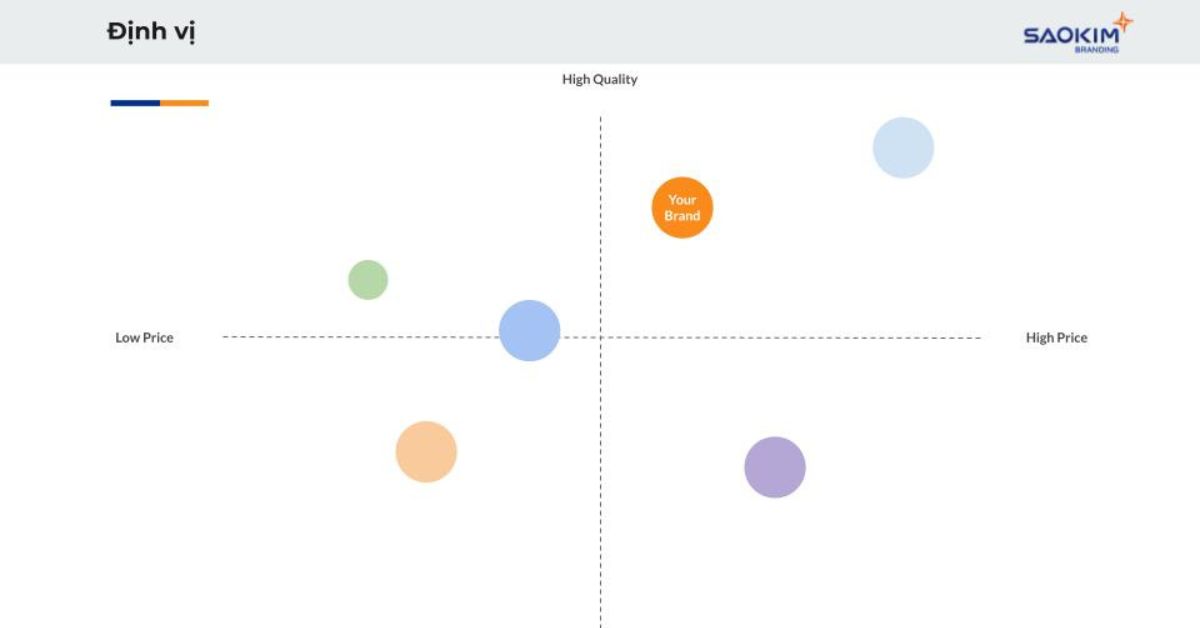Click the Brand text inside the orange circle
This screenshot has width=1200, height=628.
[x=682, y=216]
